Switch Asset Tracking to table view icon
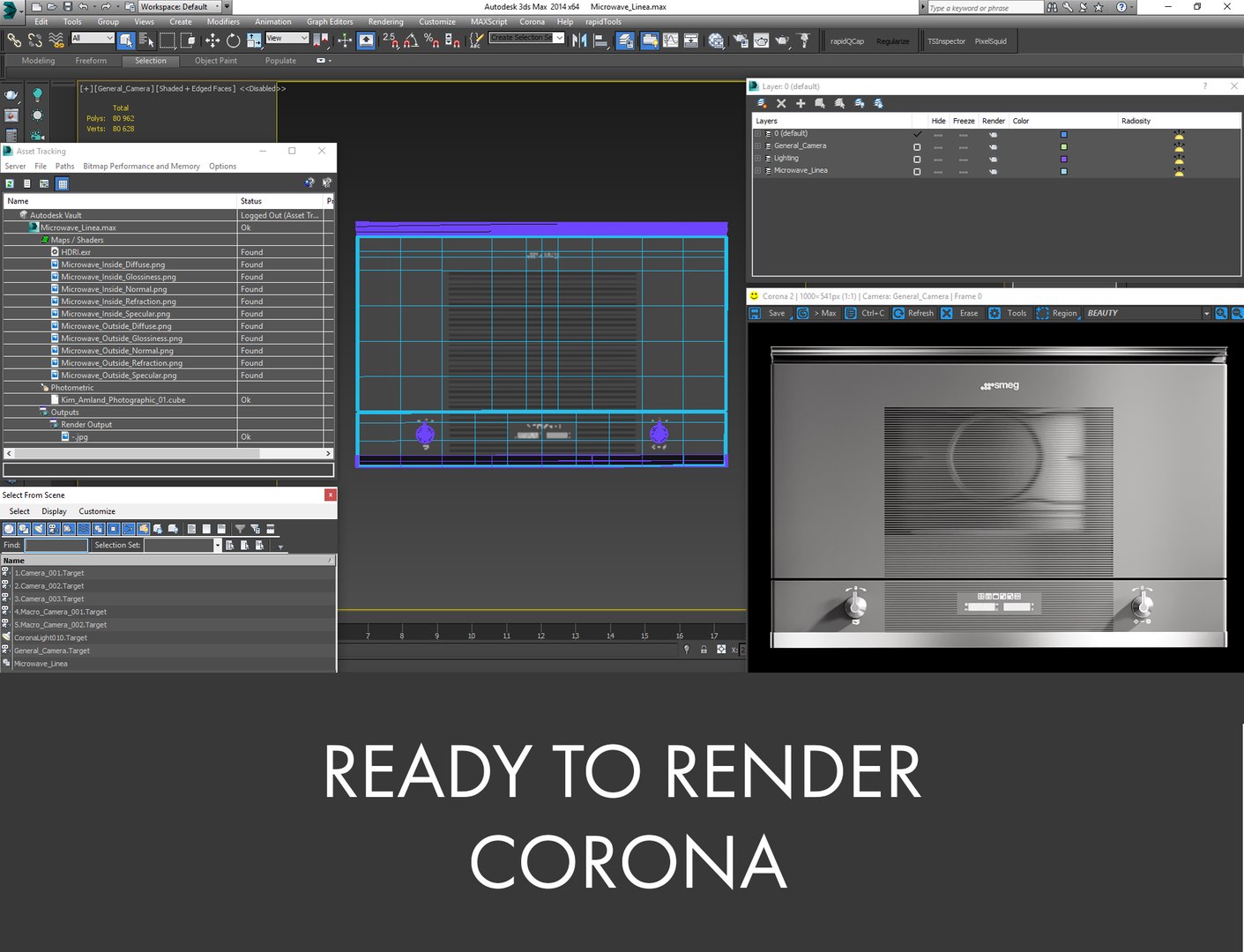This screenshot has height=952, width=1244. click(62, 183)
